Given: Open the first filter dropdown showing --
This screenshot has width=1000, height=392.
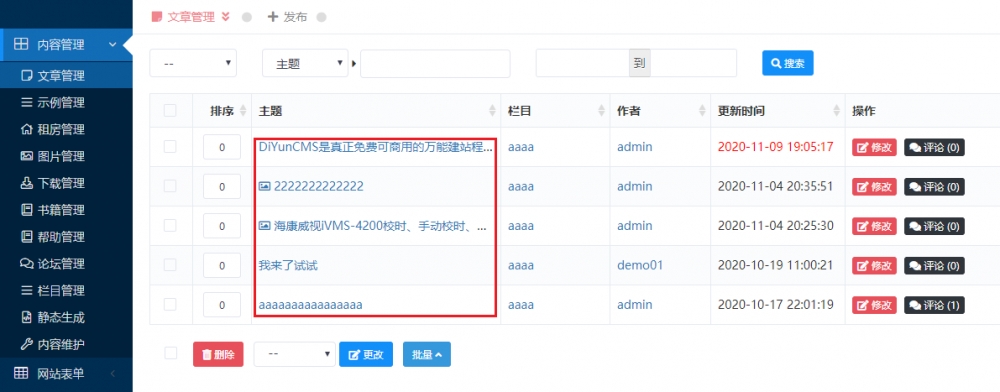Looking at the screenshot, I should coord(193,63).
